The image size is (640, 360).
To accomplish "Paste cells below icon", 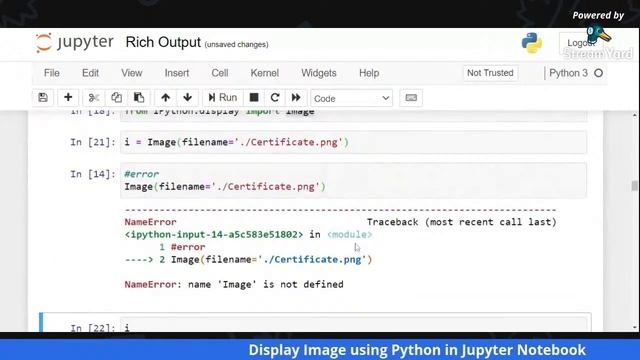I will click(x=139, y=98).
